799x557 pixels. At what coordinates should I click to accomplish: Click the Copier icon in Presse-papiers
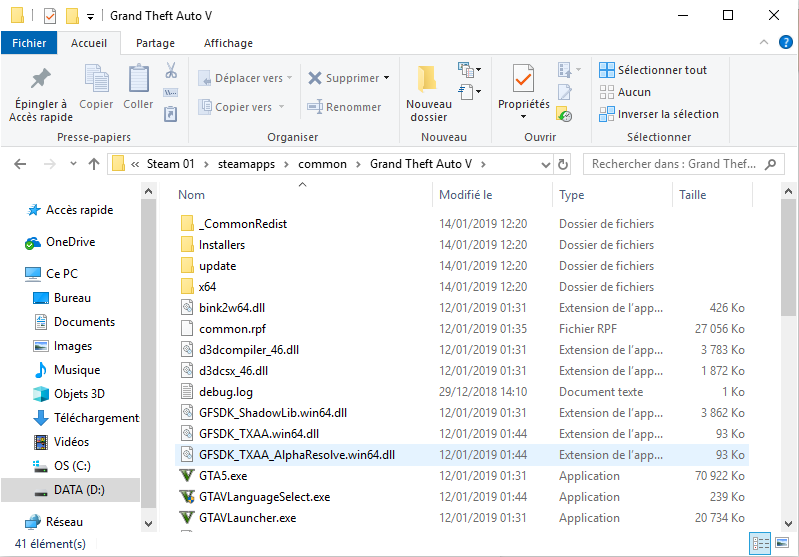pos(96,79)
